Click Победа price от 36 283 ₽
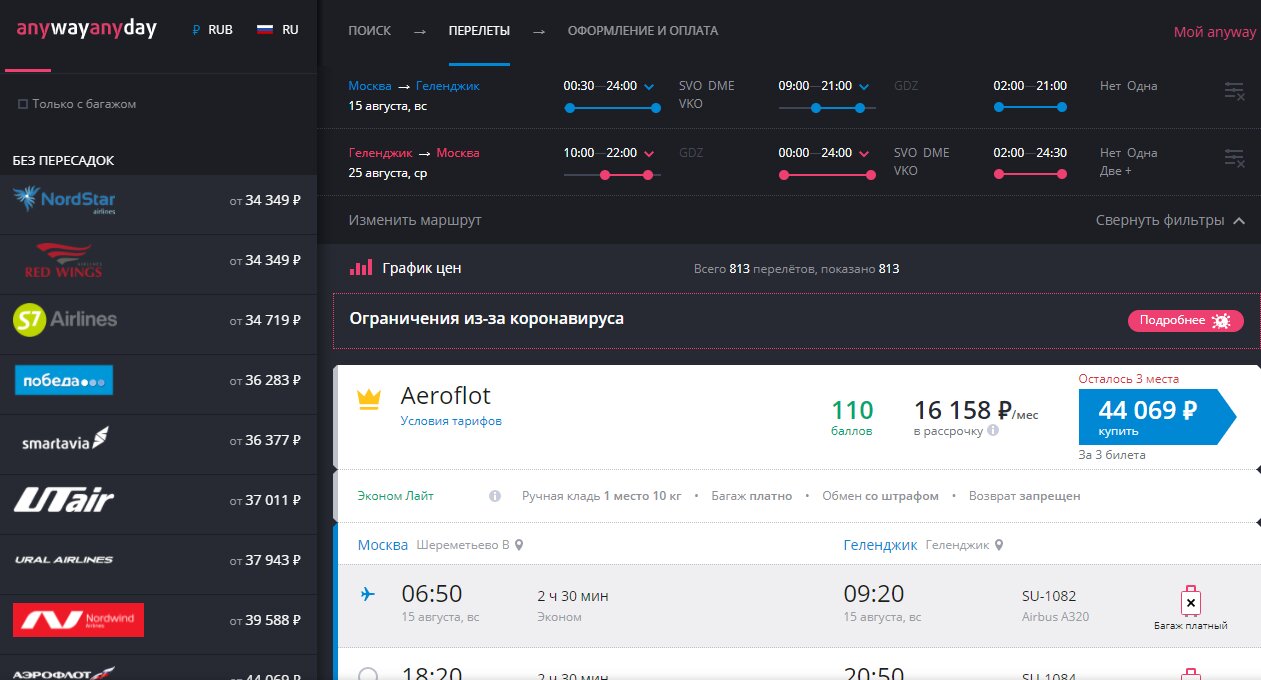1261x680 pixels. click(265, 380)
